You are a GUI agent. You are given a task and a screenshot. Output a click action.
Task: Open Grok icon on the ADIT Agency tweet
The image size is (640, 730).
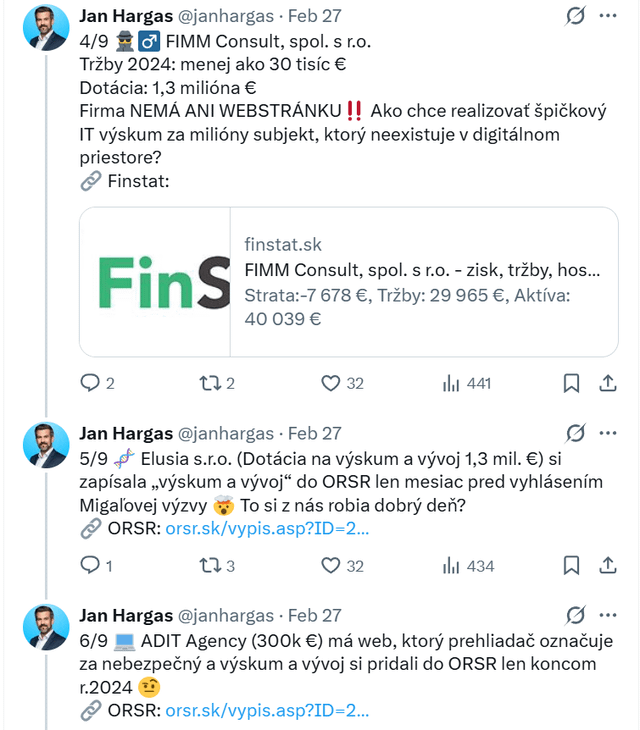tap(575, 615)
